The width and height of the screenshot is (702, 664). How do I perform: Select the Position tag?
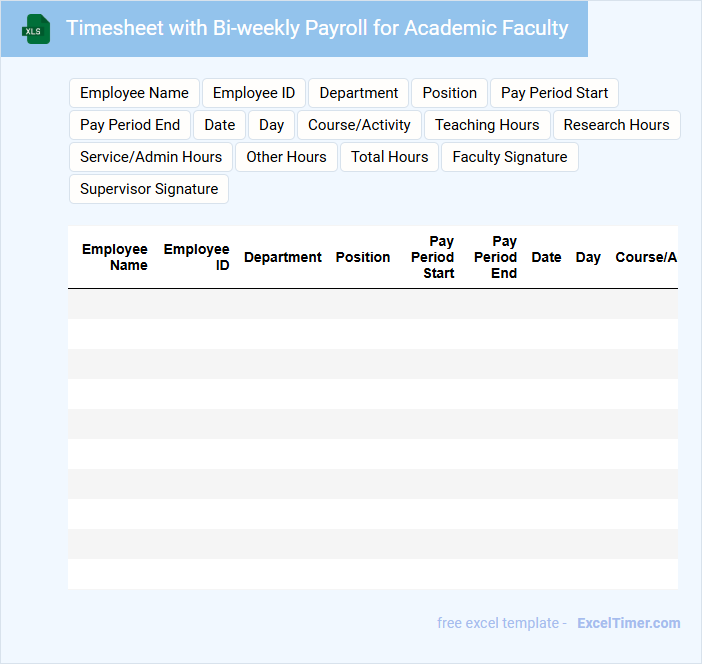click(x=449, y=93)
